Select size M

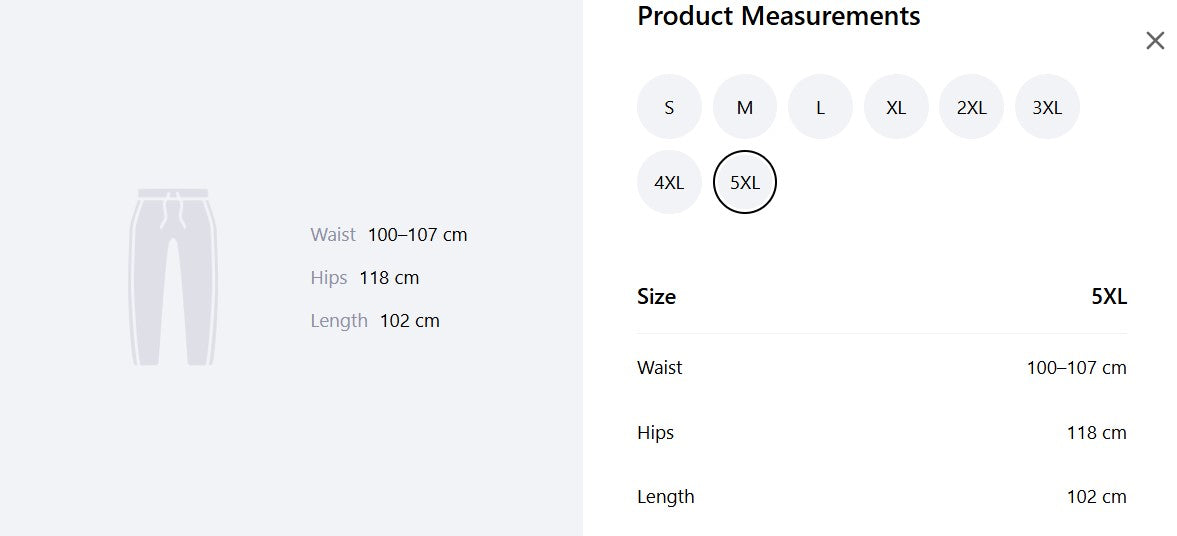click(x=745, y=107)
